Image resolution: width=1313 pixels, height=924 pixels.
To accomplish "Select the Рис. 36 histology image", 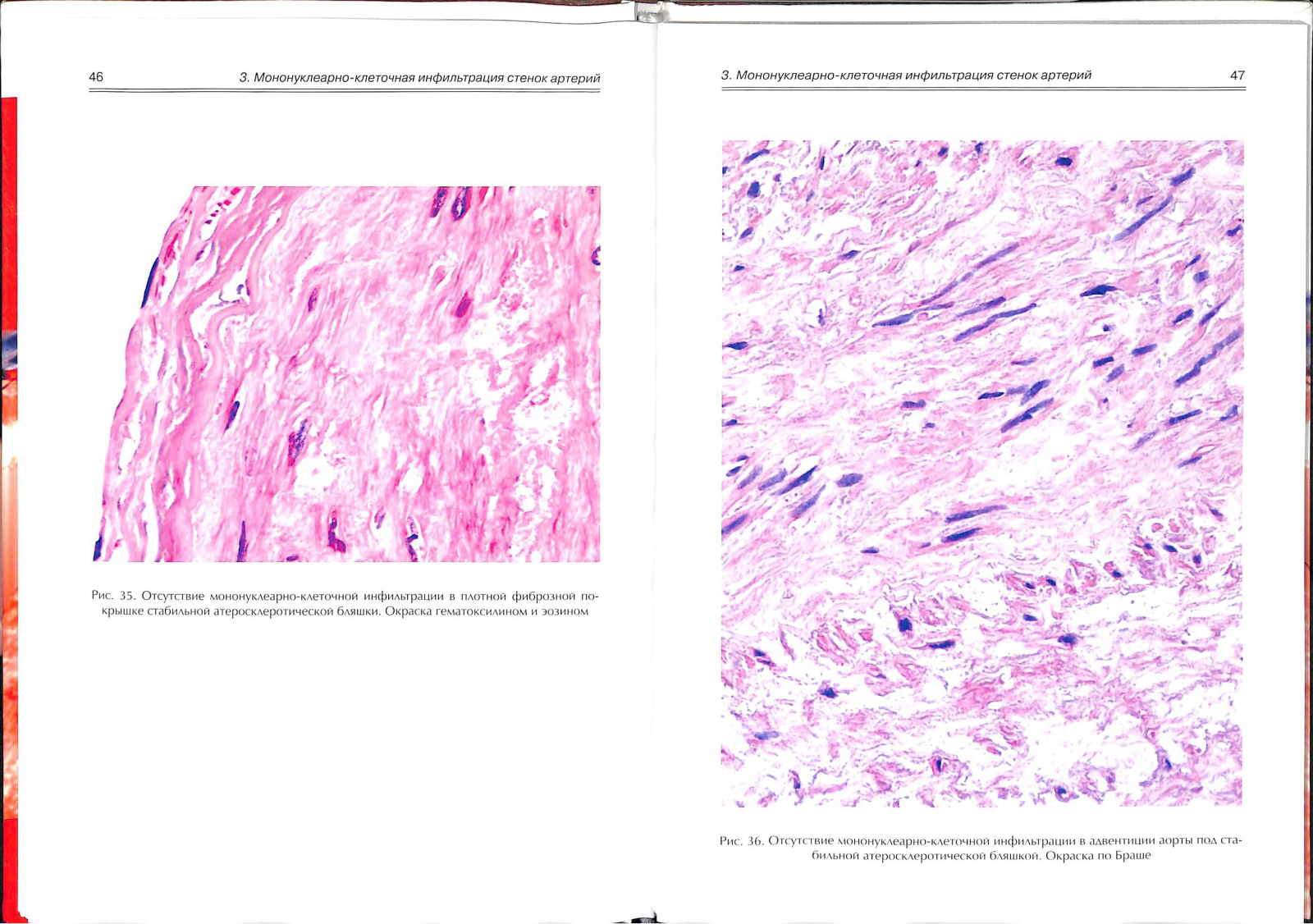I will (982, 473).
